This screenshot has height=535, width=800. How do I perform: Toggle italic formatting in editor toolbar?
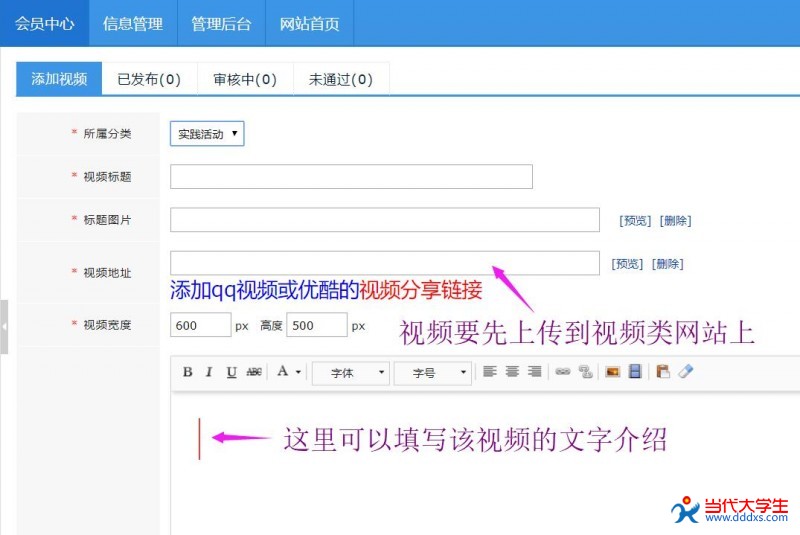coord(209,372)
